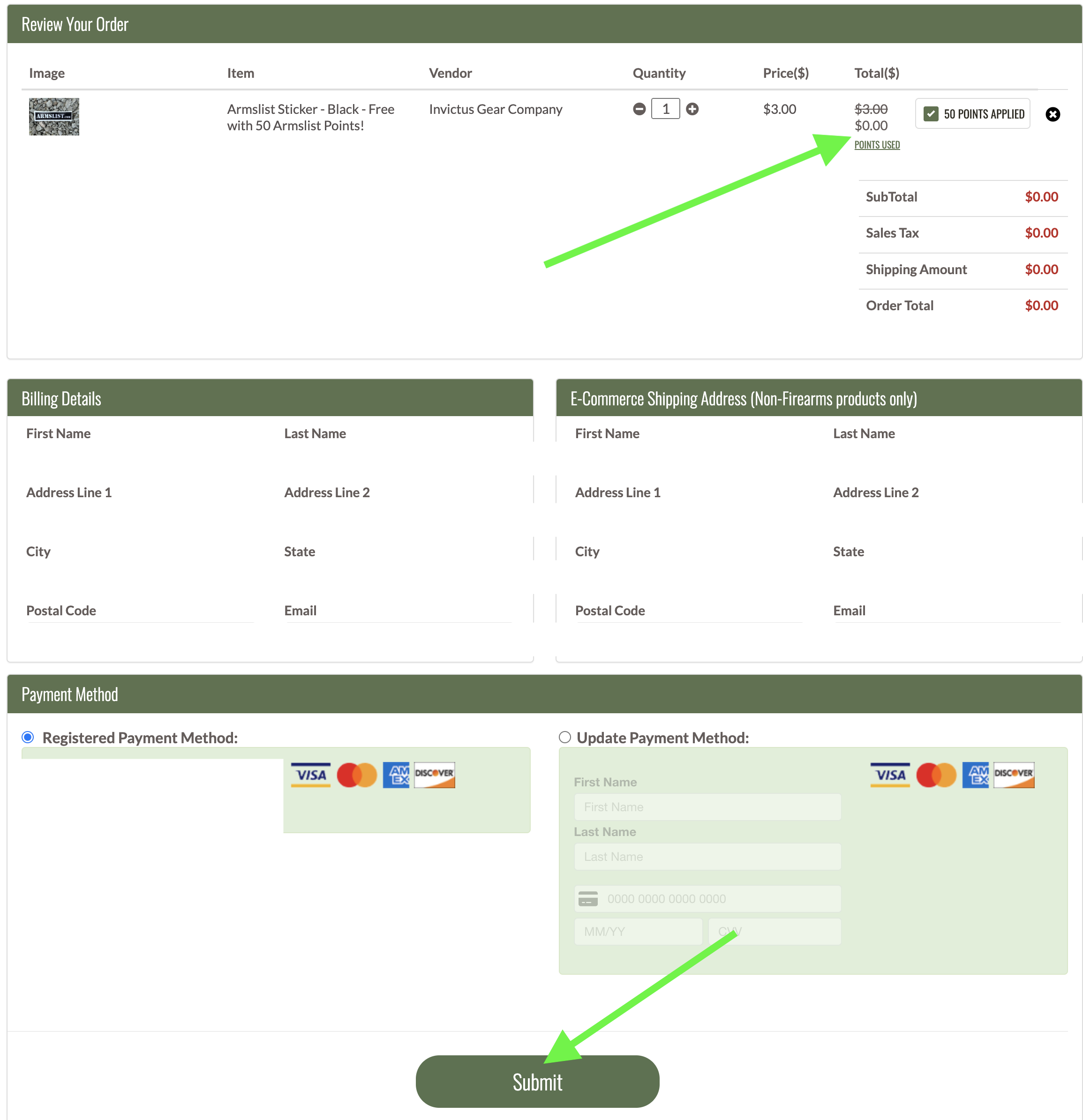Click the Armslist sticker thumbnail
This screenshot has height=1120, width=1083.
54,117
